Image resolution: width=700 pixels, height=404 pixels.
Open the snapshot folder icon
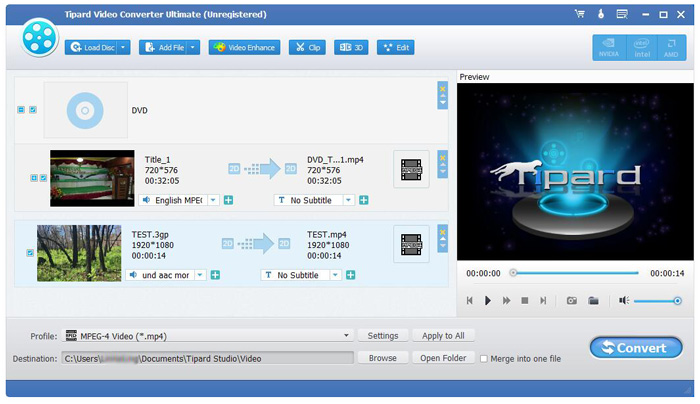tap(593, 300)
